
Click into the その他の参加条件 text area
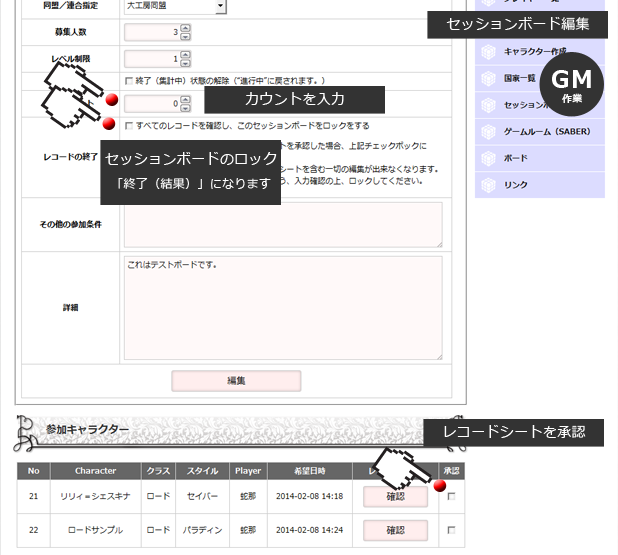[x=283, y=225]
